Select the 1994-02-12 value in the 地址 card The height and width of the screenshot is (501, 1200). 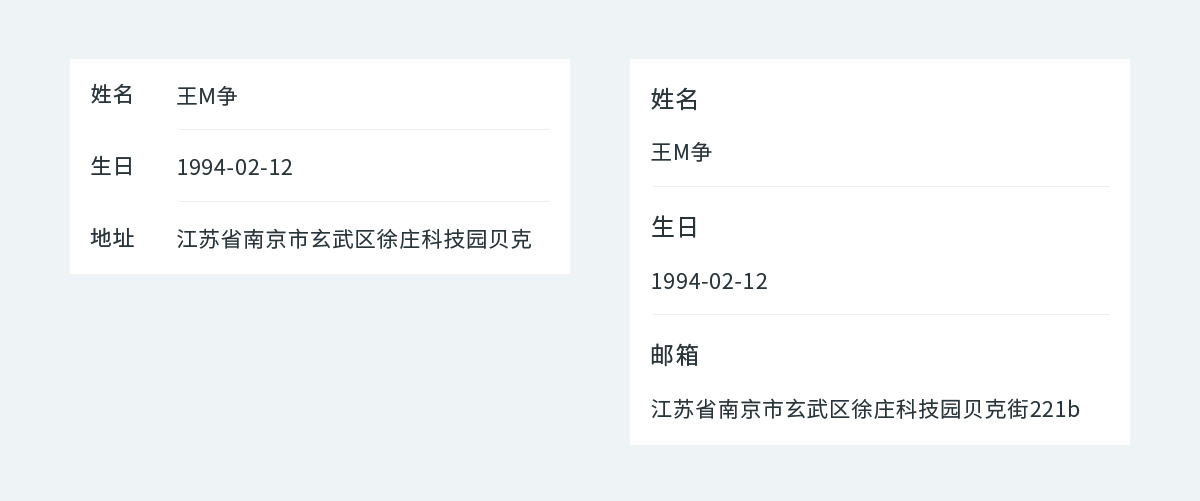(235, 167)
